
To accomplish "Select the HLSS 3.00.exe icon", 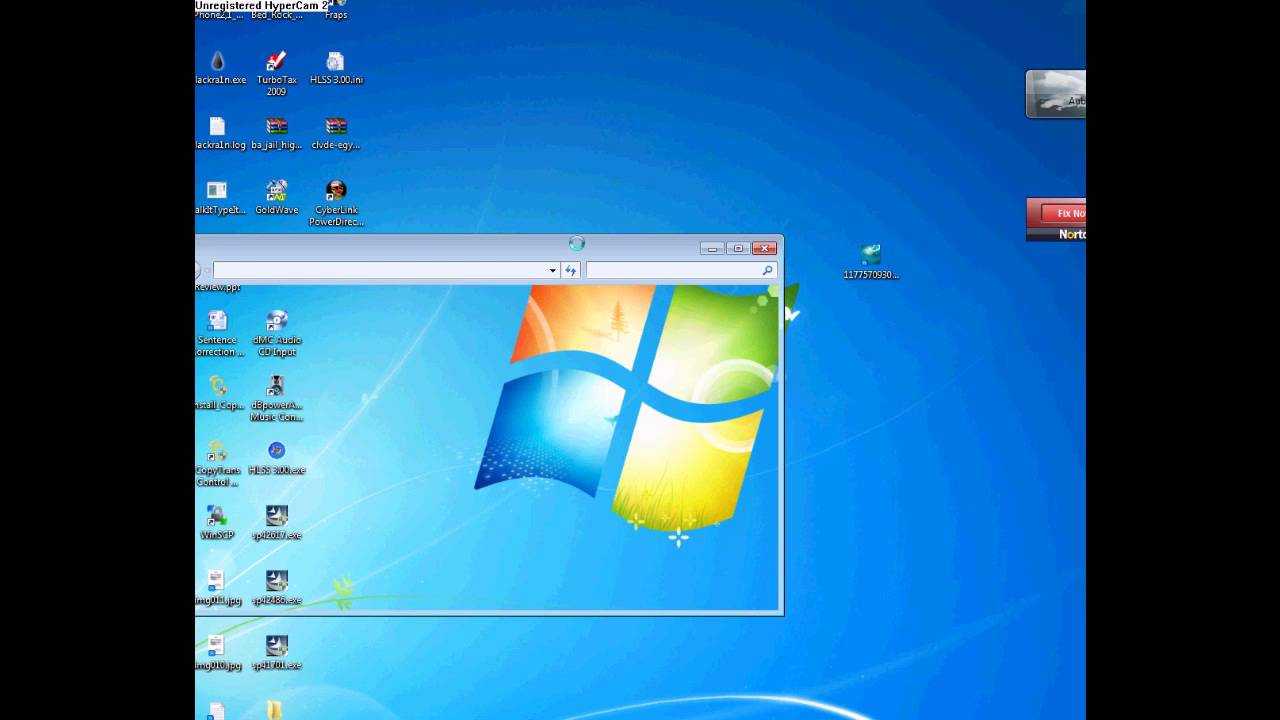I will pos(277,458).
